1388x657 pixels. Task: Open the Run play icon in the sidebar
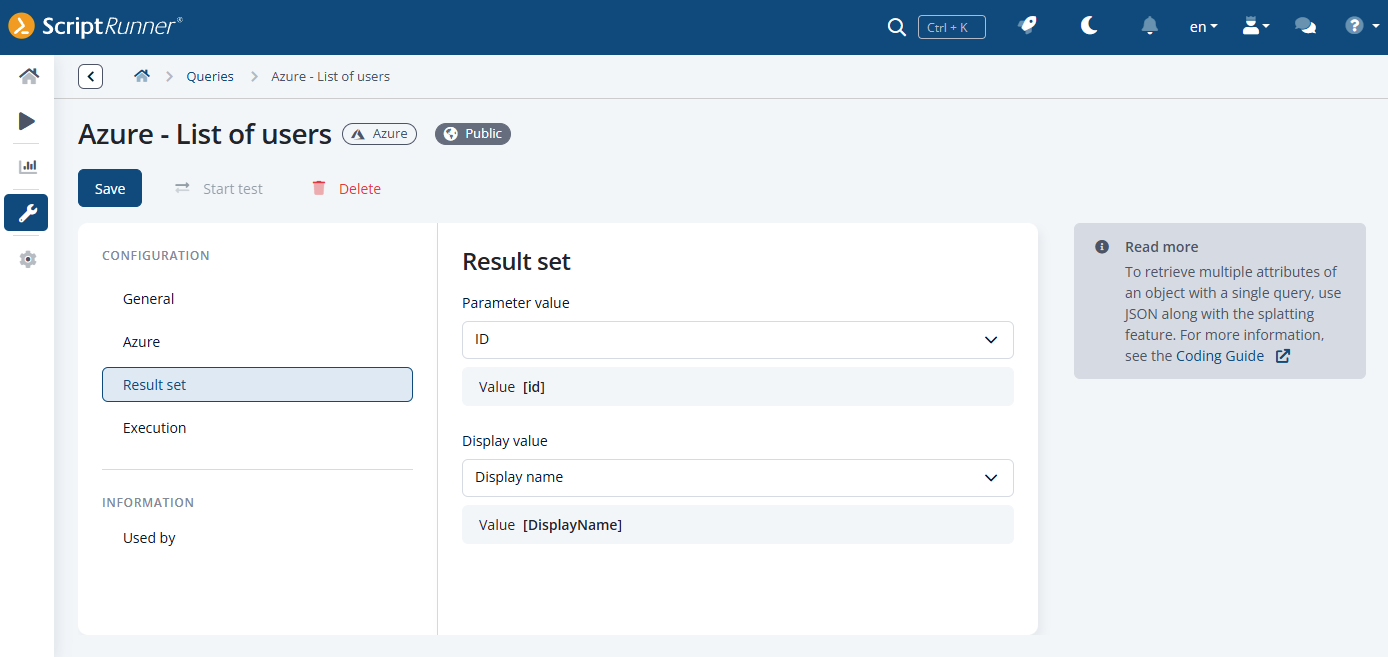[x=27, y=121]
